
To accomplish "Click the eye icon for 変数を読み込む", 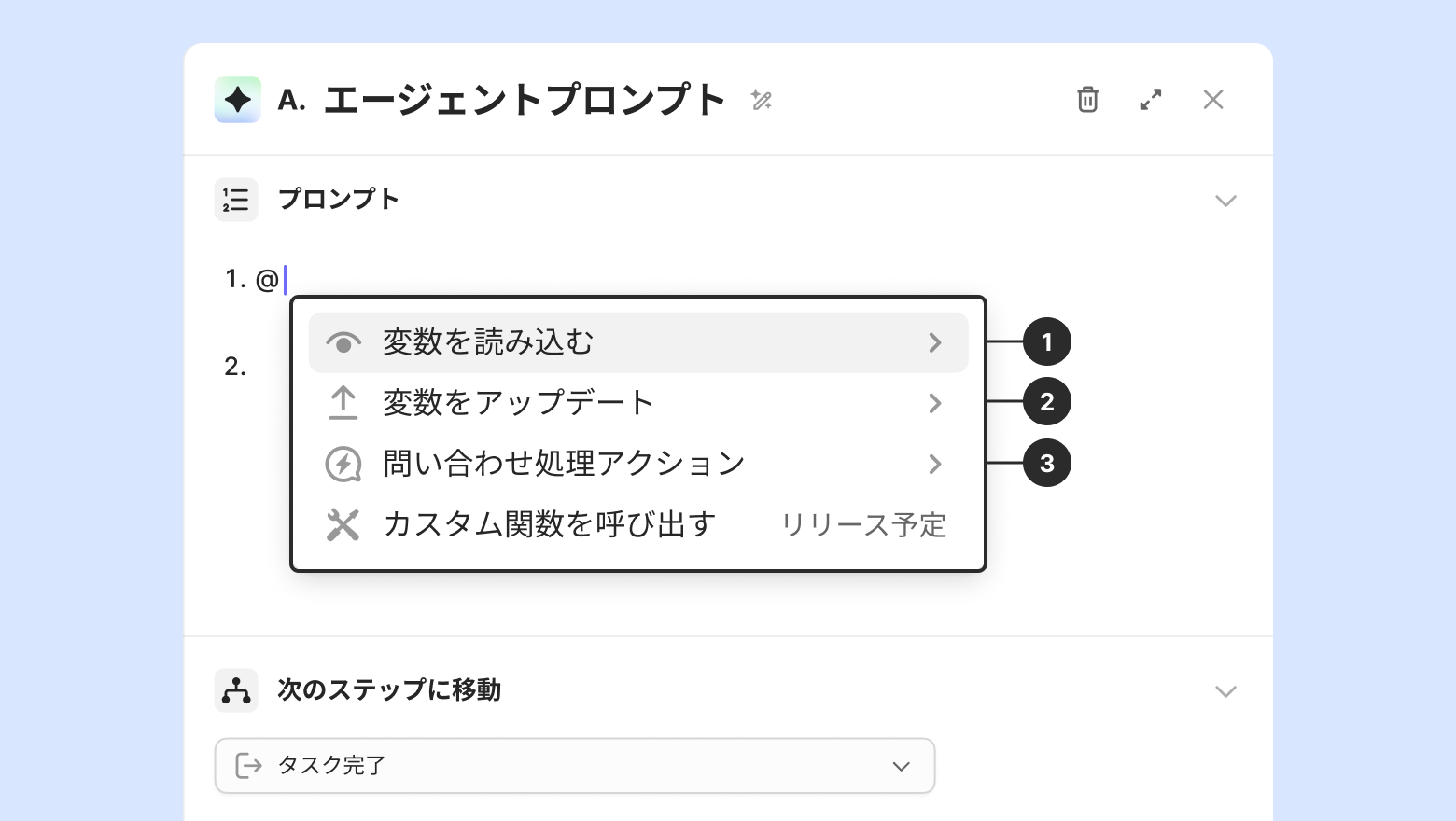I will click(x=343, y=343).
